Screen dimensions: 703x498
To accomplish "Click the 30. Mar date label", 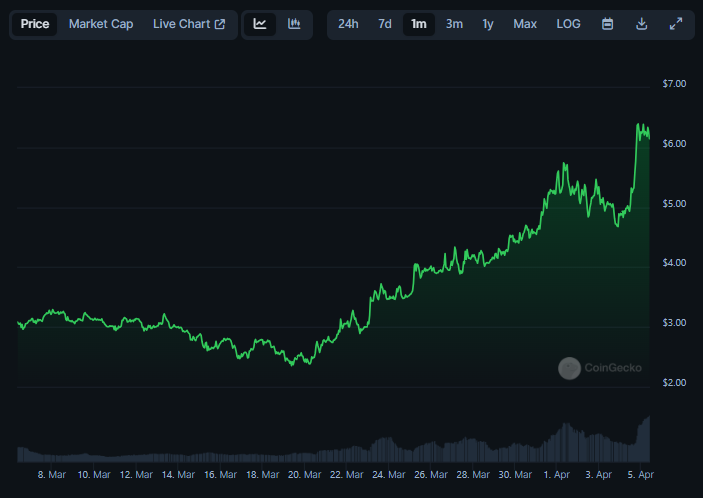I will coord(515,475).
